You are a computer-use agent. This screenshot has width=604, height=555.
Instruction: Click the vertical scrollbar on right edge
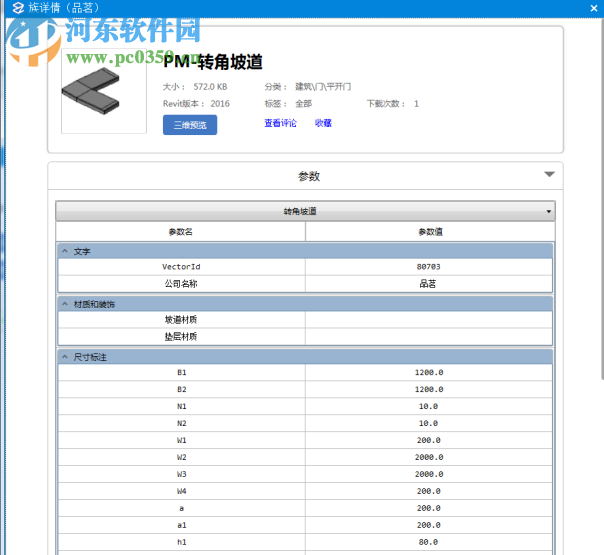[602, 200]
